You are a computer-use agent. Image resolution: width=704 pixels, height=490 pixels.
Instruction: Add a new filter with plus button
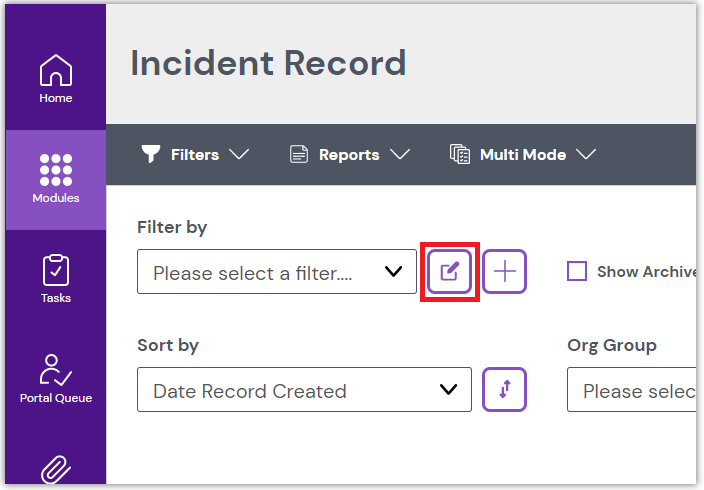505,271
